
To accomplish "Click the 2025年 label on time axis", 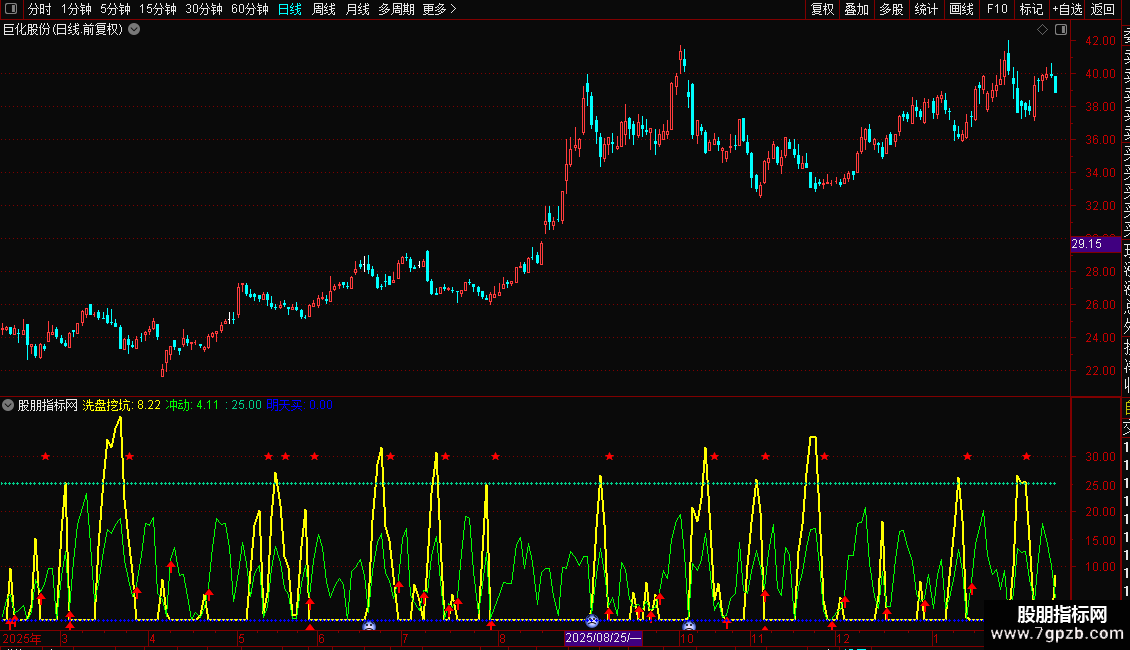I will (x=22, y=638).
